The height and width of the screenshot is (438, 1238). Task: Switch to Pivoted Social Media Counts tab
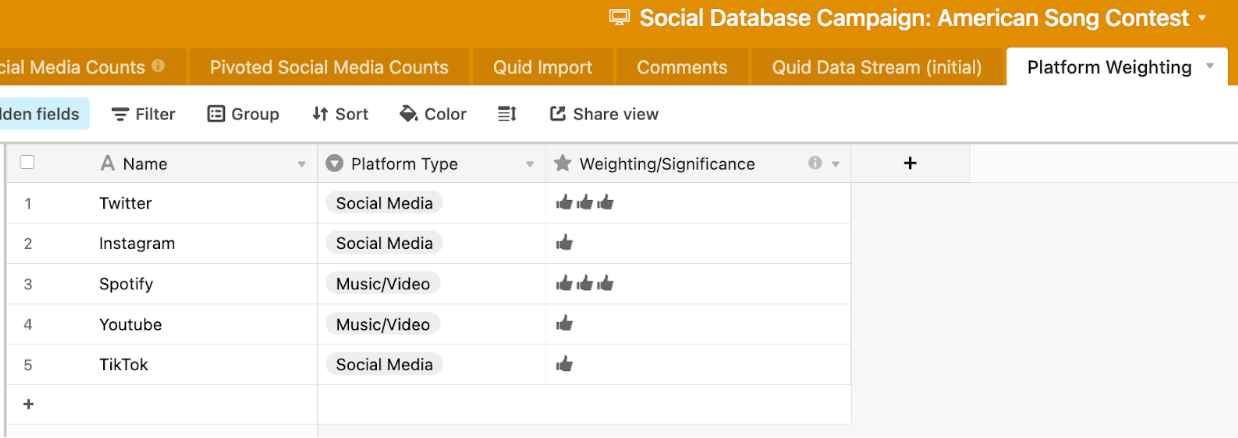point(329,67)
